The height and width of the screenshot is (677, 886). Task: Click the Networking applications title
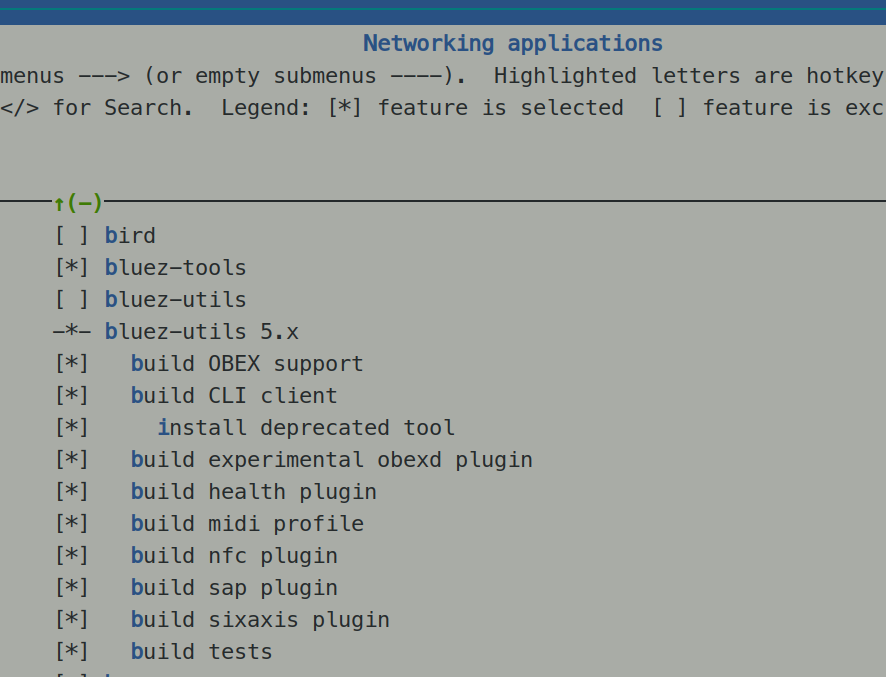click(512, 44)
